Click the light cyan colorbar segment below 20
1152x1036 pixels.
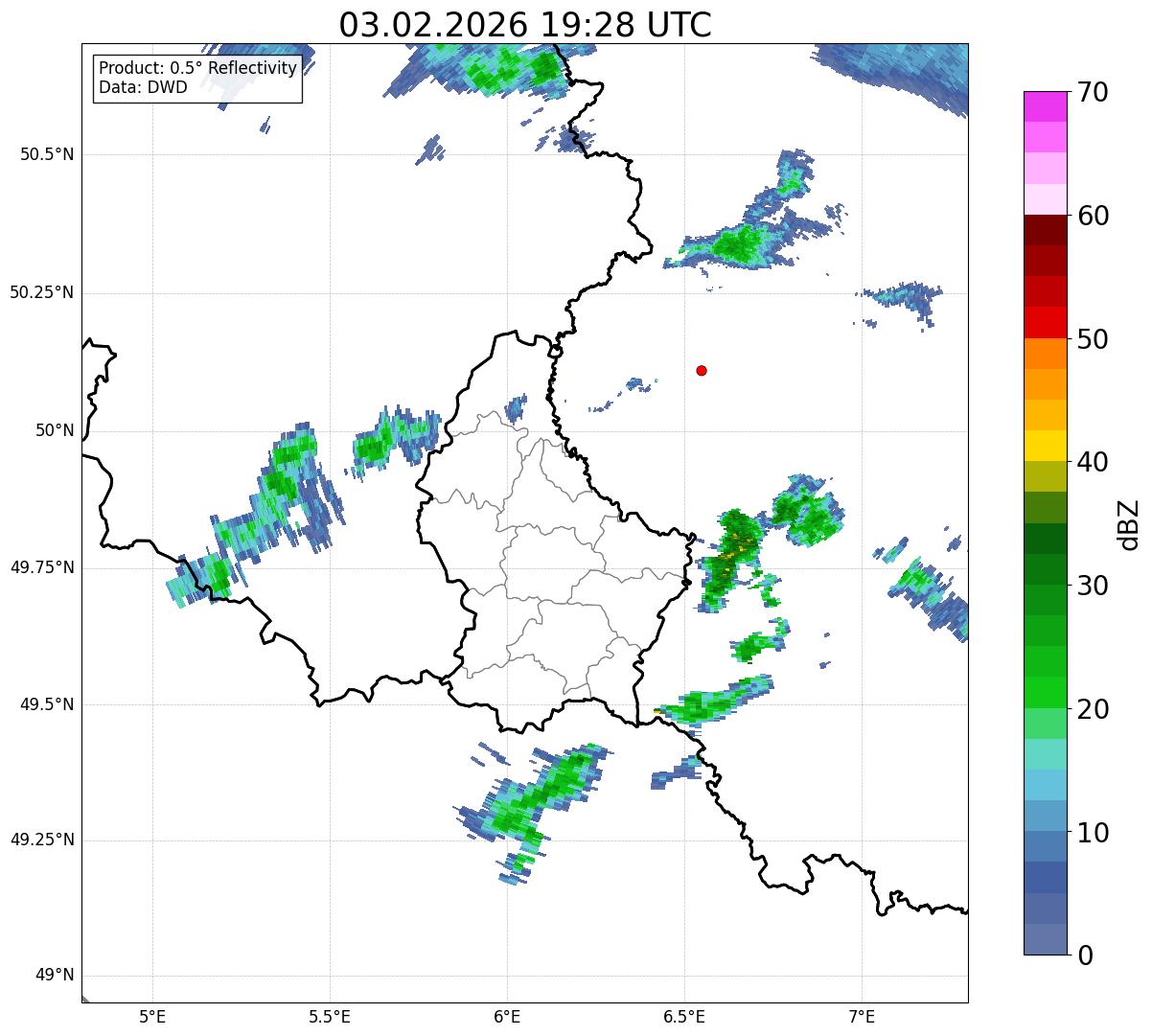1045,754
